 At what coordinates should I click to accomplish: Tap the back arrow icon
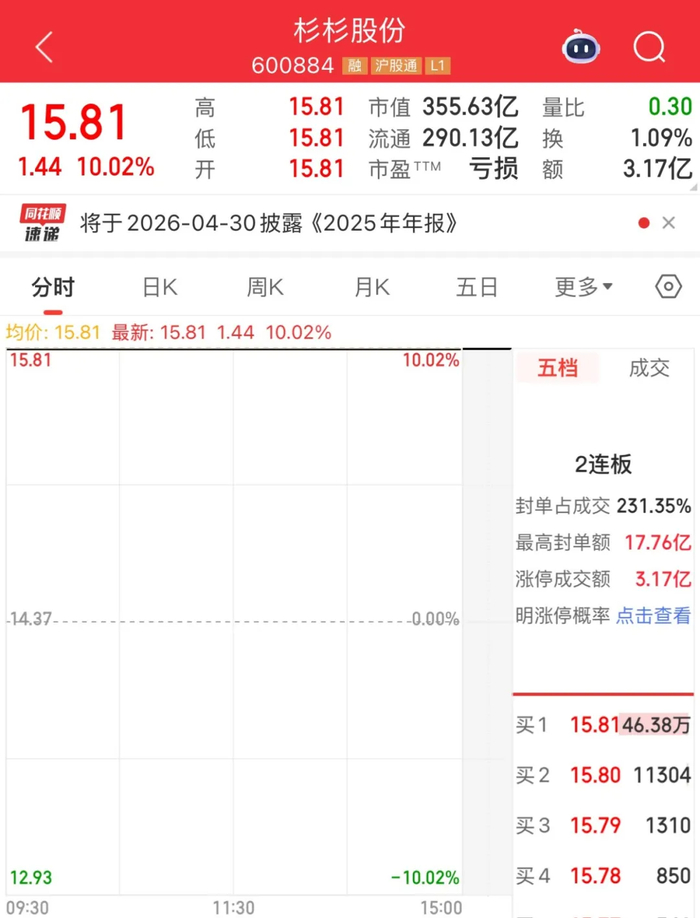click(x=44, y=47)
